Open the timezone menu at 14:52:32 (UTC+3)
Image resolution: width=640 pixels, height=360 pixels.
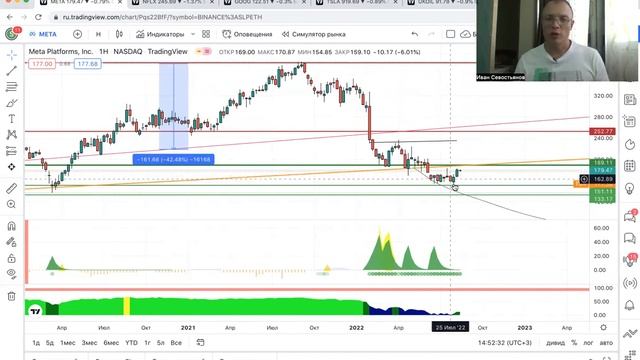tap(505, 343)
